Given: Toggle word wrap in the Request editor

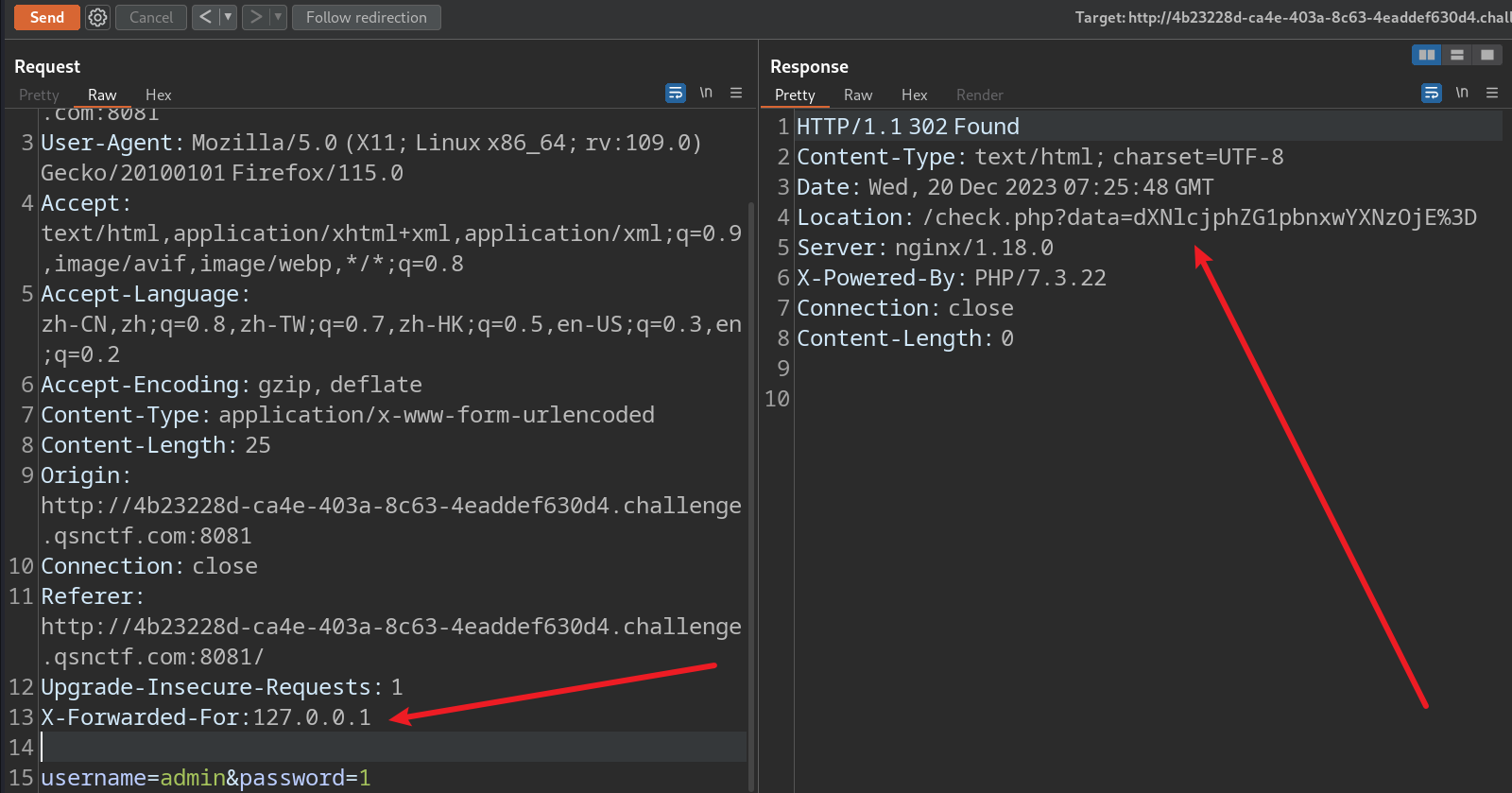Looking at the screenshot, I should coord(675,93).
